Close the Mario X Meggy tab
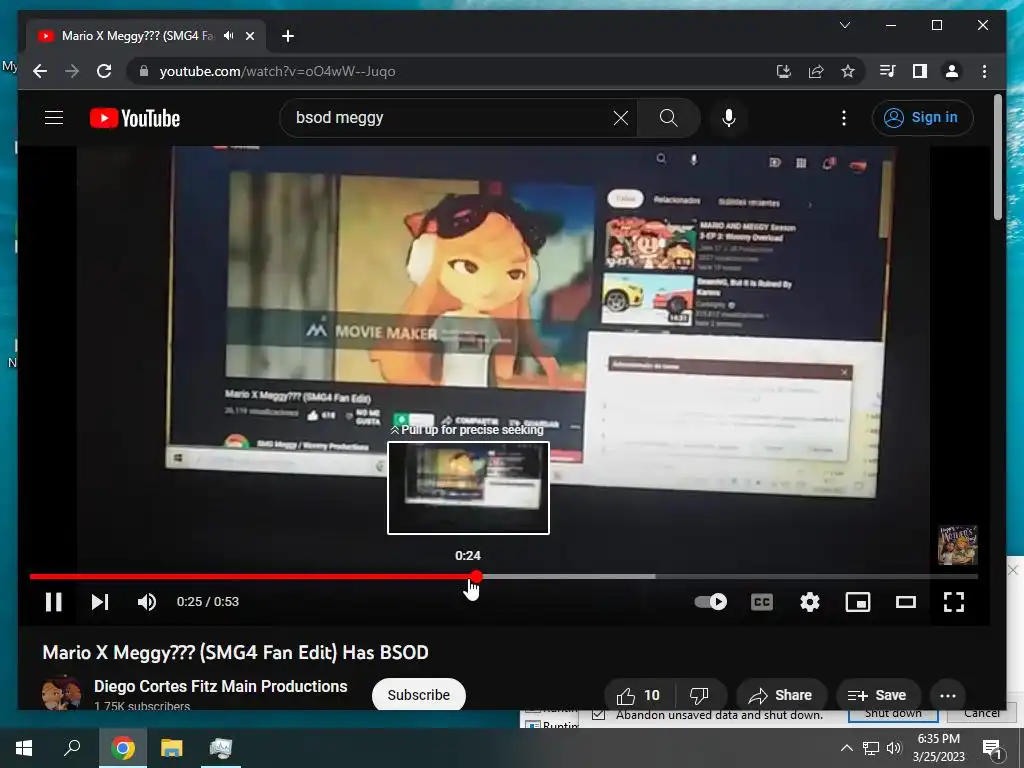The width and height of the screenshot is (1024, 768). point(249,36)
